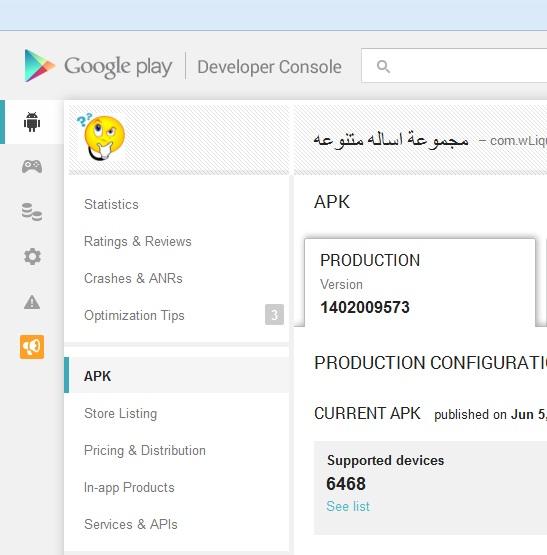Click the search magnifier icon
The height and width of the screenshot is (555, 547).
(x=383, y=66)
